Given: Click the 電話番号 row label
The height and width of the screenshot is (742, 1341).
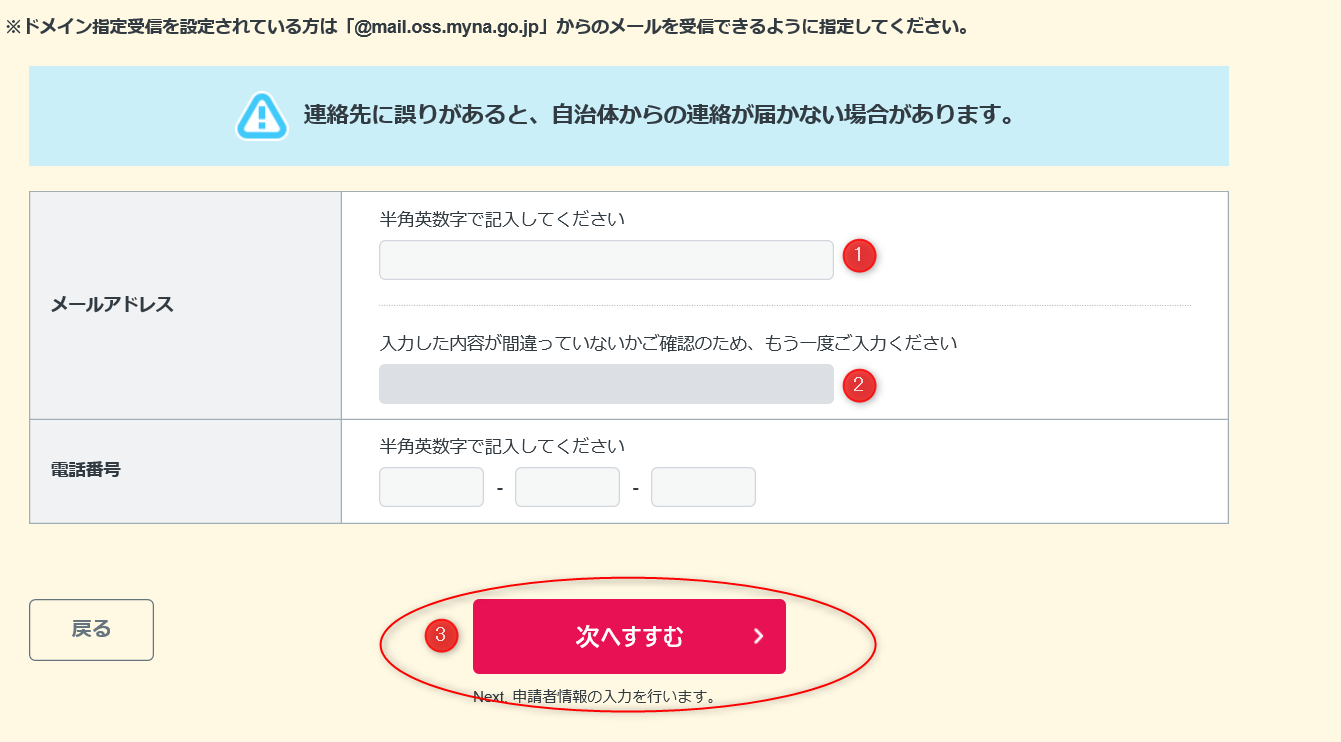Looking at the screenshot, I should [86, 469].
